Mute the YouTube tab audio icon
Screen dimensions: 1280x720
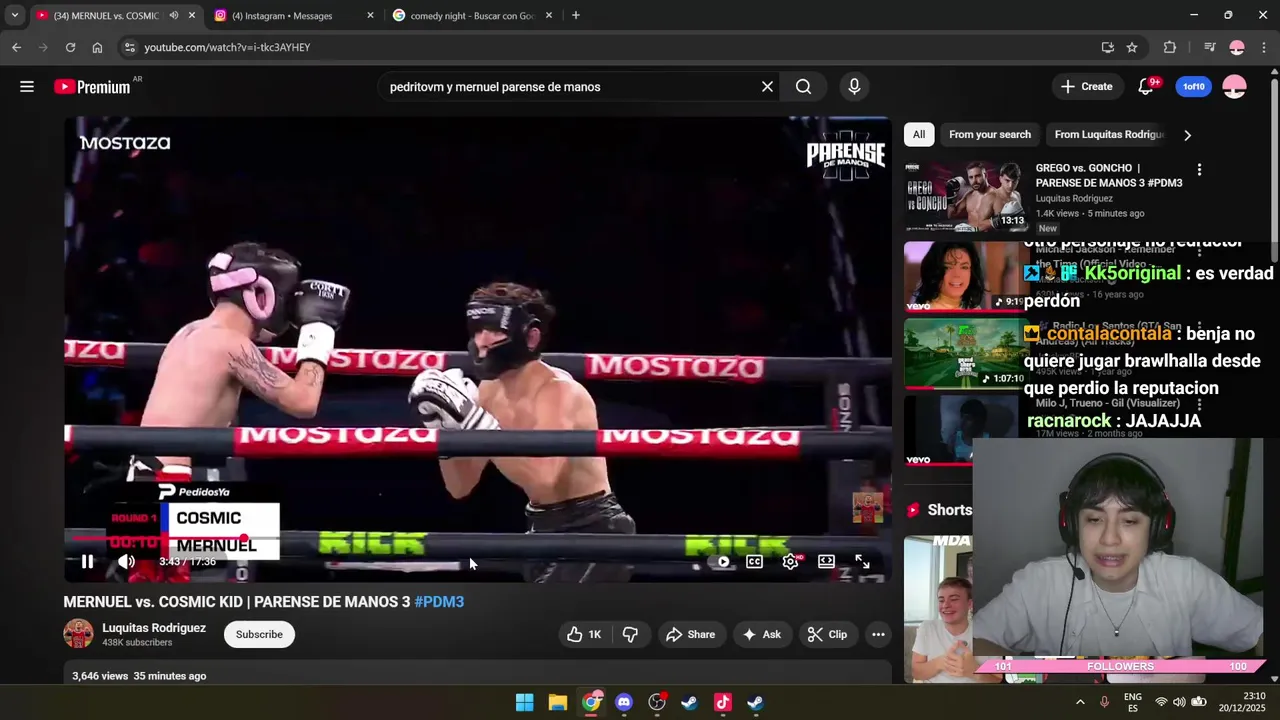click(174, 15)
